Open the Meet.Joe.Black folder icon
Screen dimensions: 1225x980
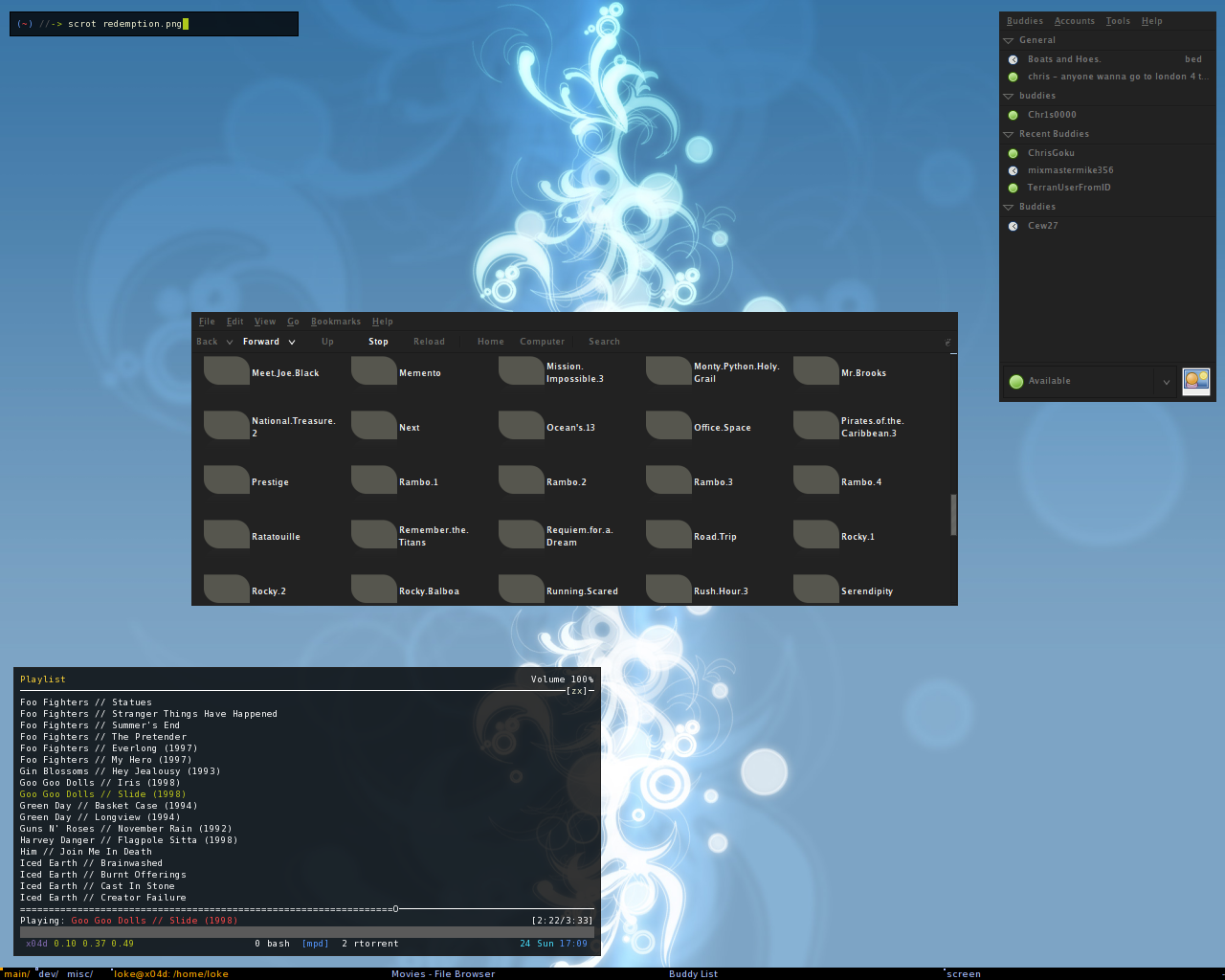click(227, 371)
